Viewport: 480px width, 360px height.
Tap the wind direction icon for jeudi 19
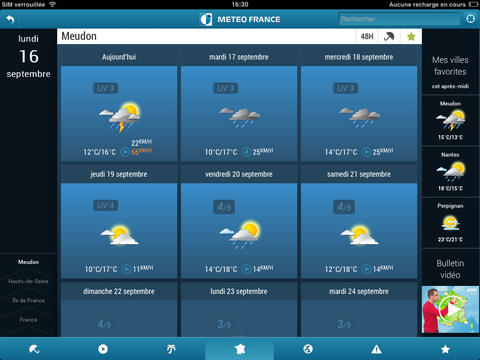pos(126,269)
